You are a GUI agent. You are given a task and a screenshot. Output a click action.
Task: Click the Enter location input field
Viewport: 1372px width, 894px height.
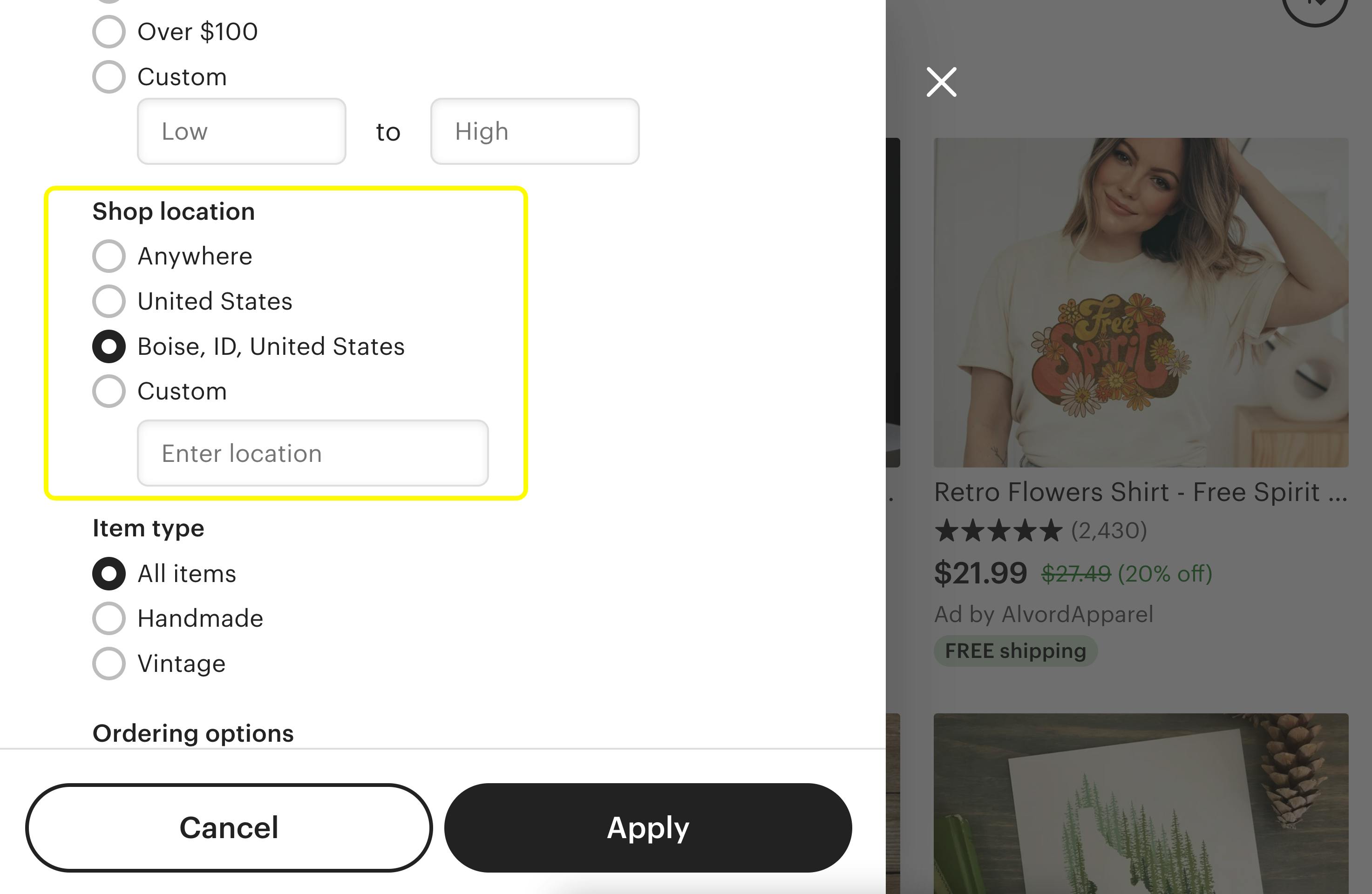point(312,454)
